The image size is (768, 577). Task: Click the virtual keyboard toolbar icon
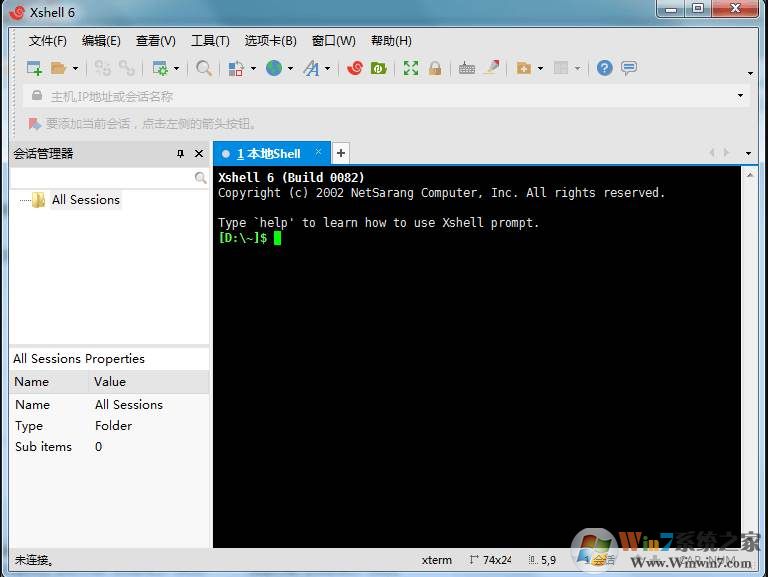pyautogui.click(x=467, y=68)
